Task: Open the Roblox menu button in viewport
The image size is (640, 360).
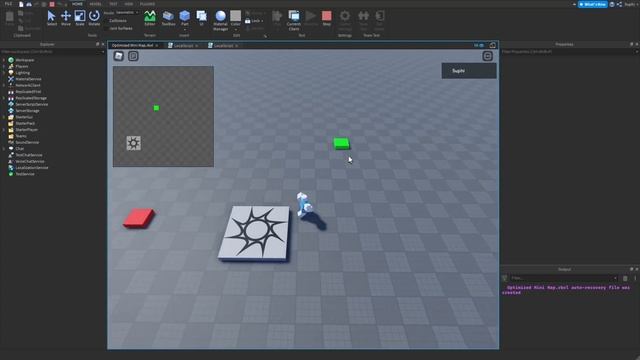Action: coord(119,56)
